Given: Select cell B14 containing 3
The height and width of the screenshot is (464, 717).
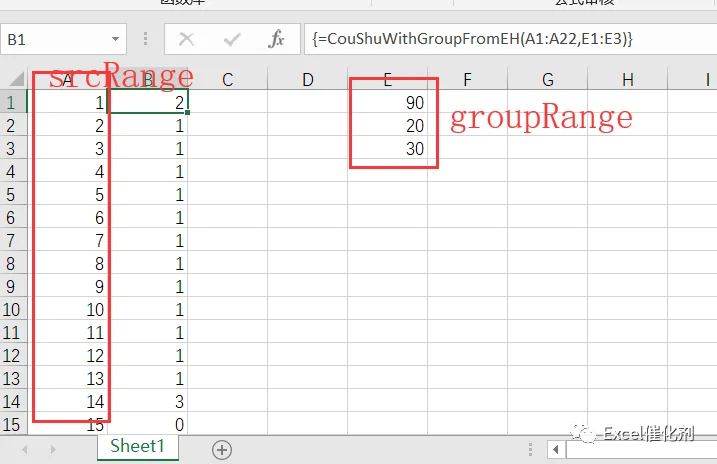Looking at the screenshot, I should [148, 401].
